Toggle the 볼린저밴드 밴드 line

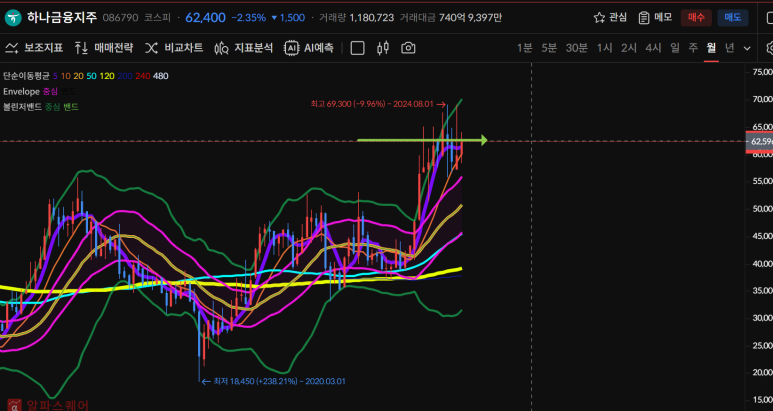70,106
